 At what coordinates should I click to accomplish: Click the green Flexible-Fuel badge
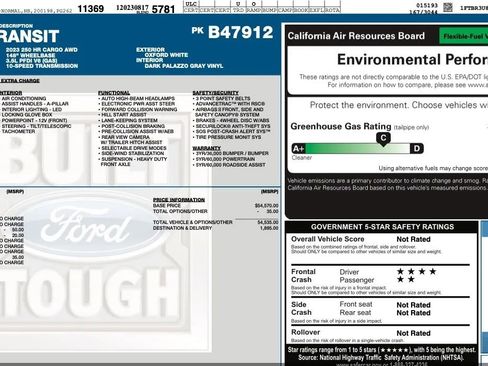click(x=464, y=36)
